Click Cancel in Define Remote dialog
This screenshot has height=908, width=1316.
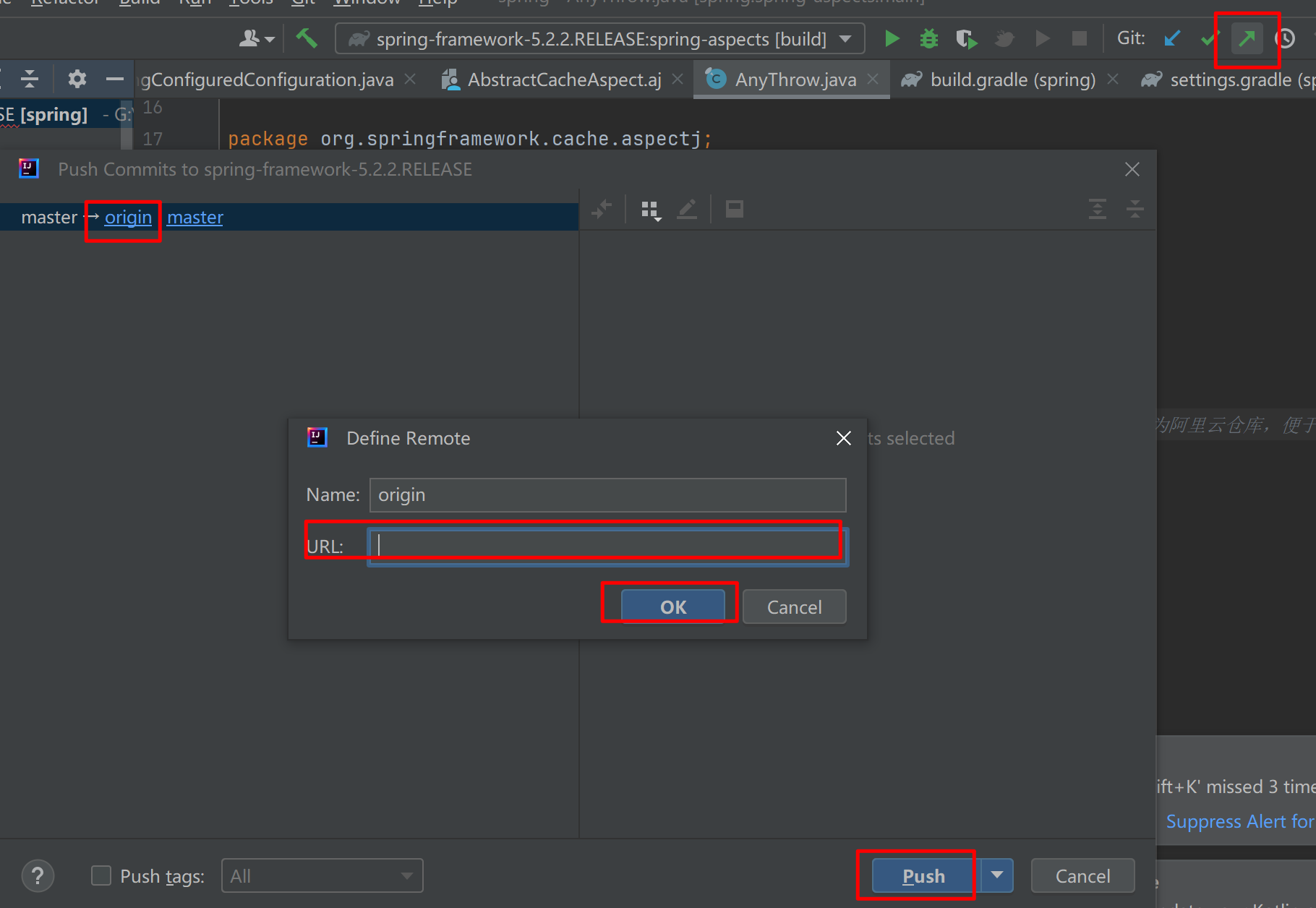click(794, 607)
